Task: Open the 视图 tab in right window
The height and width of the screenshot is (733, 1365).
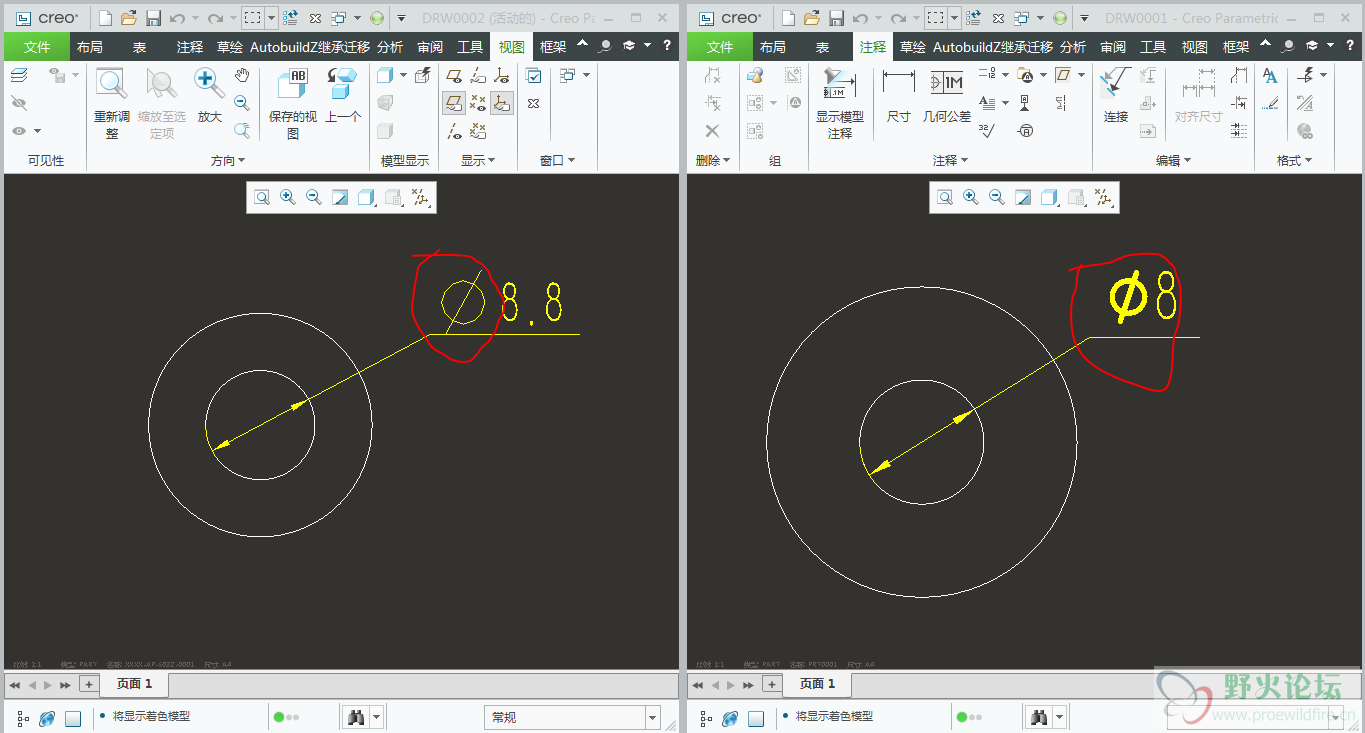Action: 1194,47
